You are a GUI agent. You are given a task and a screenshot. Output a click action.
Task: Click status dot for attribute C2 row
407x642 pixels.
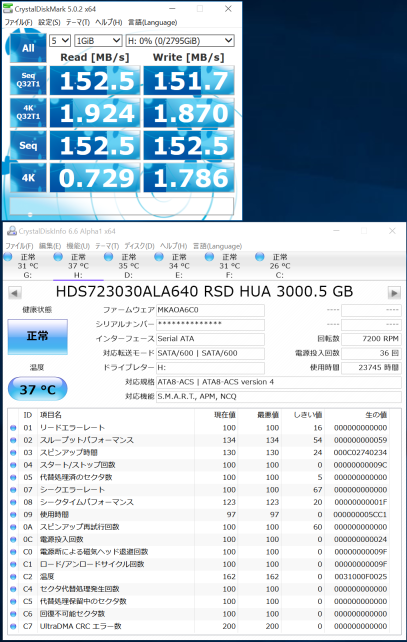click(x=13, y=577)
